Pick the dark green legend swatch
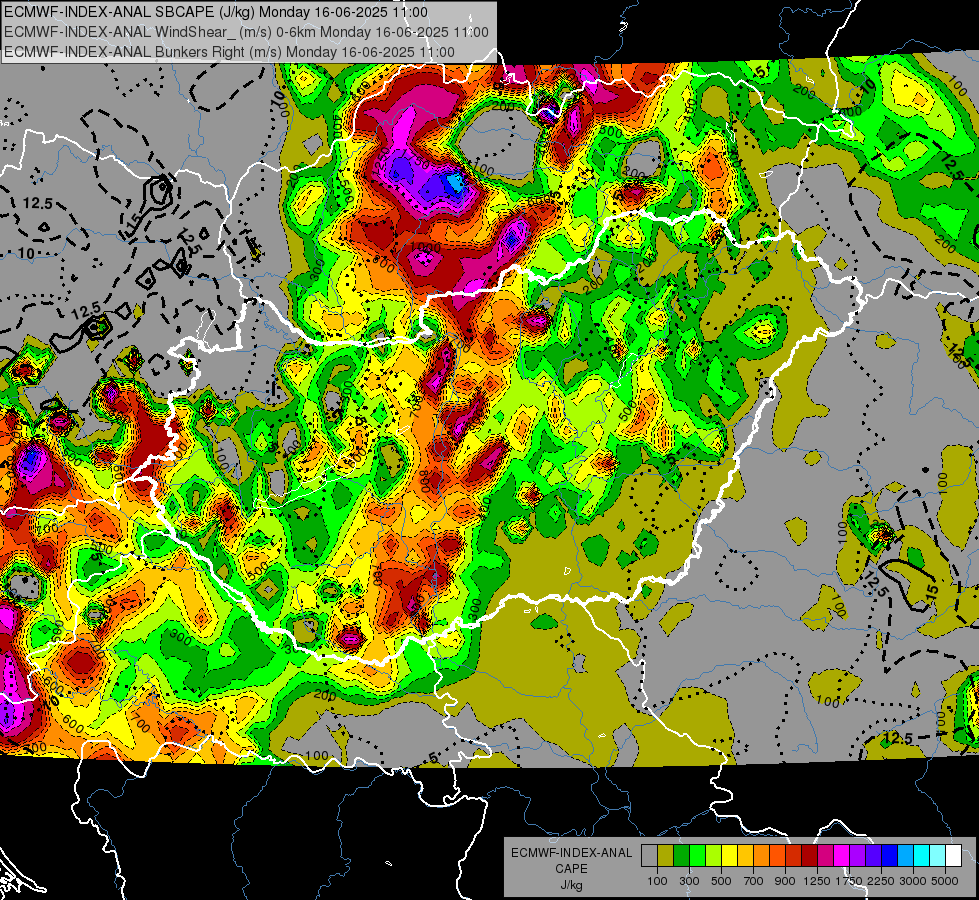979x900 pixels. [681, 856]
